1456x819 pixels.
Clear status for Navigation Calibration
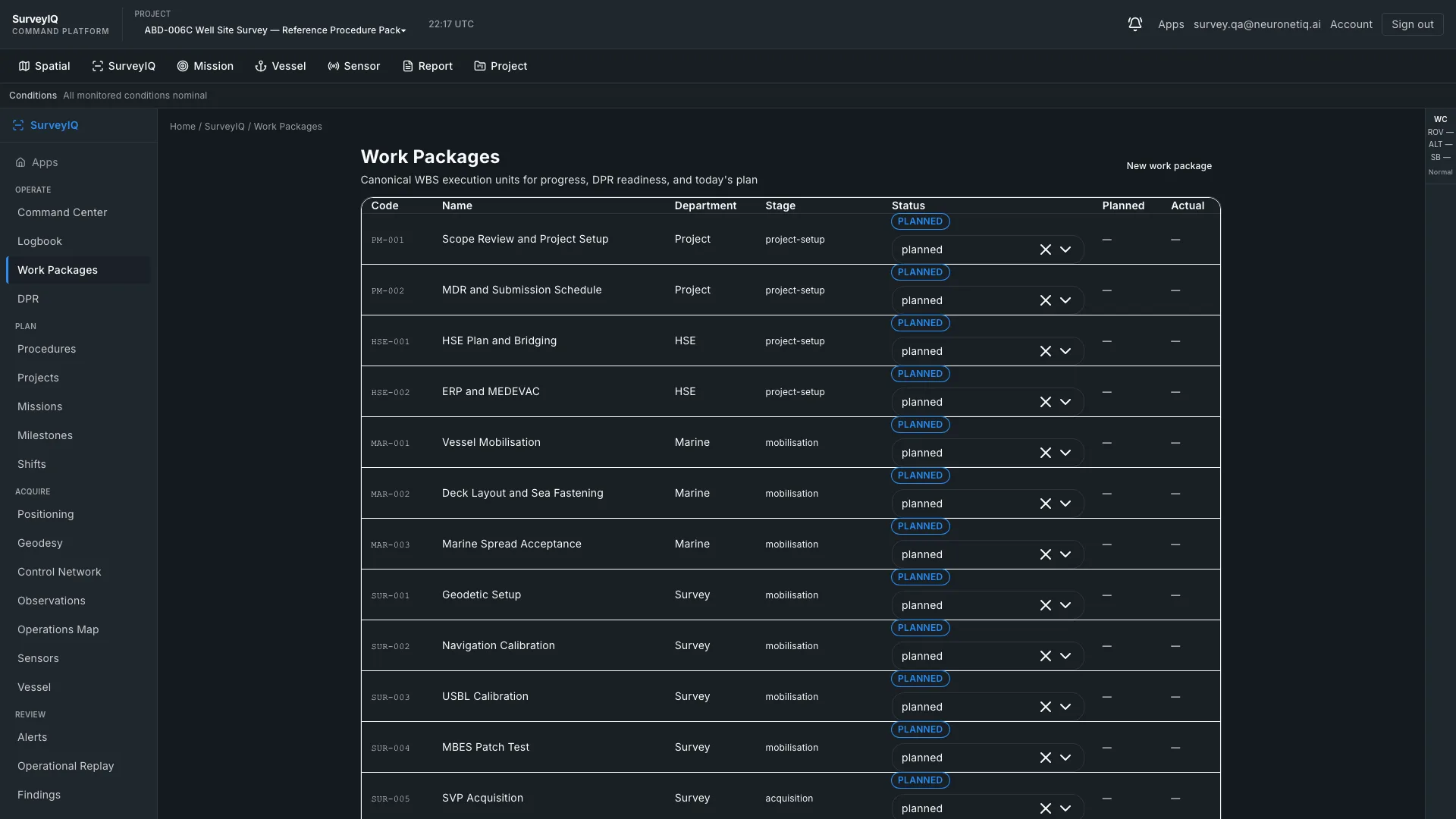[1045, 656]
